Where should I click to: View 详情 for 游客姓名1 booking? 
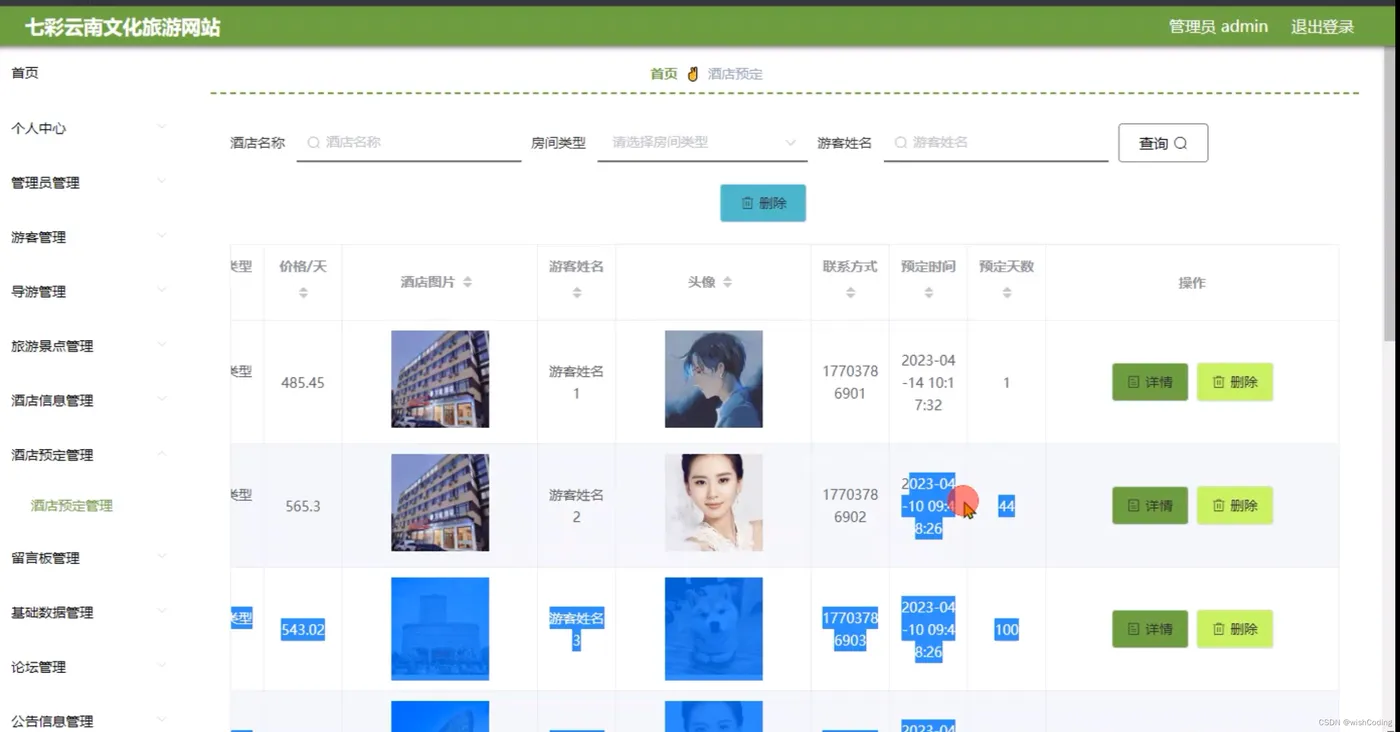click(1150, 382)
